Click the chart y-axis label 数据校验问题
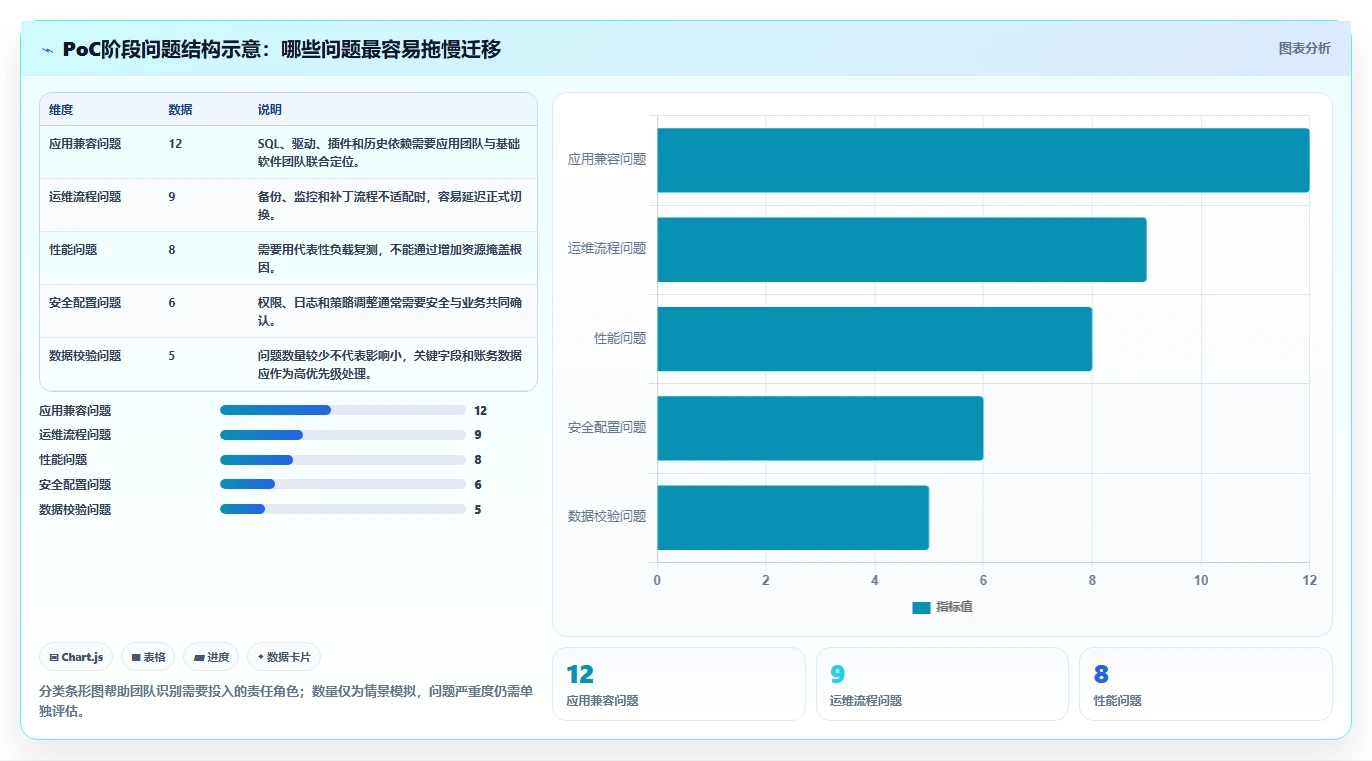Screen dimensions: 1372x761 607,516
